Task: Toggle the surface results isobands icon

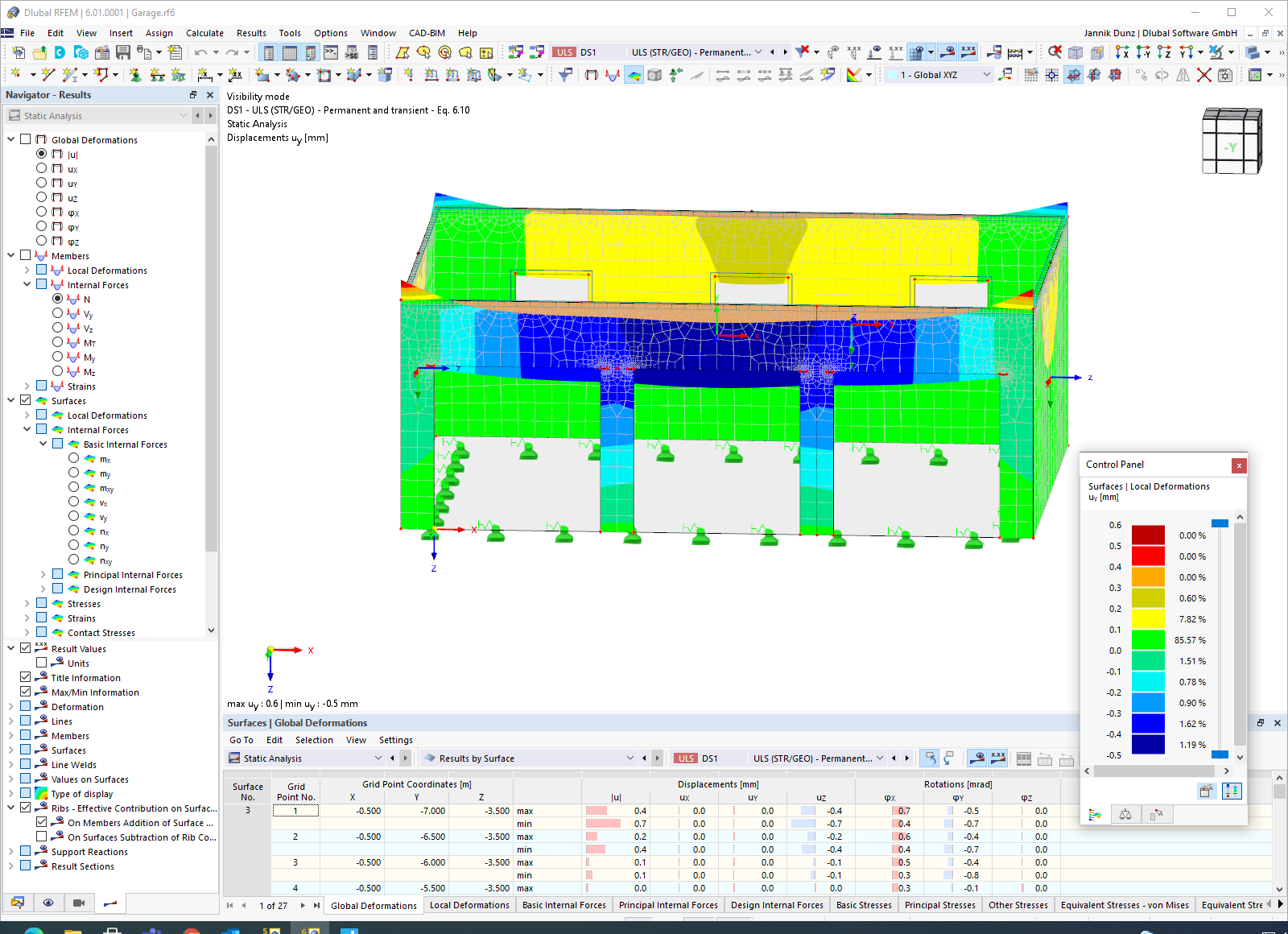Action: (x=634, y=75)
